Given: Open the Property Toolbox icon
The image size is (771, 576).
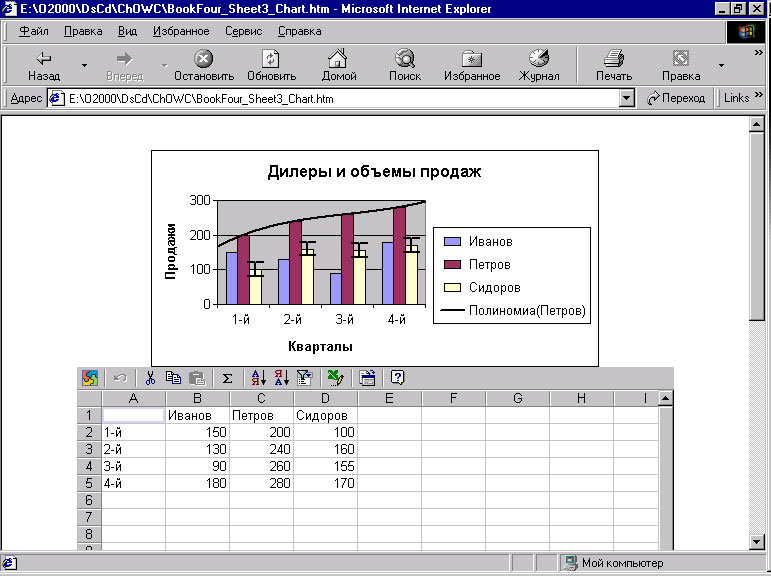Looking at the screenshot, I should 367,378.
